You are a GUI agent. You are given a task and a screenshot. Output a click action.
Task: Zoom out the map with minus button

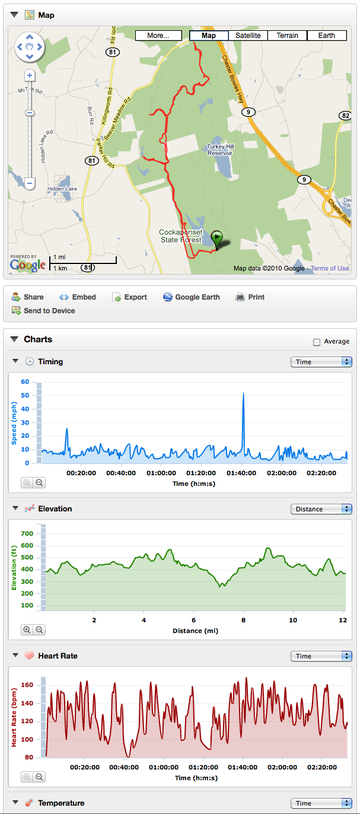click(x=30, y=183)
